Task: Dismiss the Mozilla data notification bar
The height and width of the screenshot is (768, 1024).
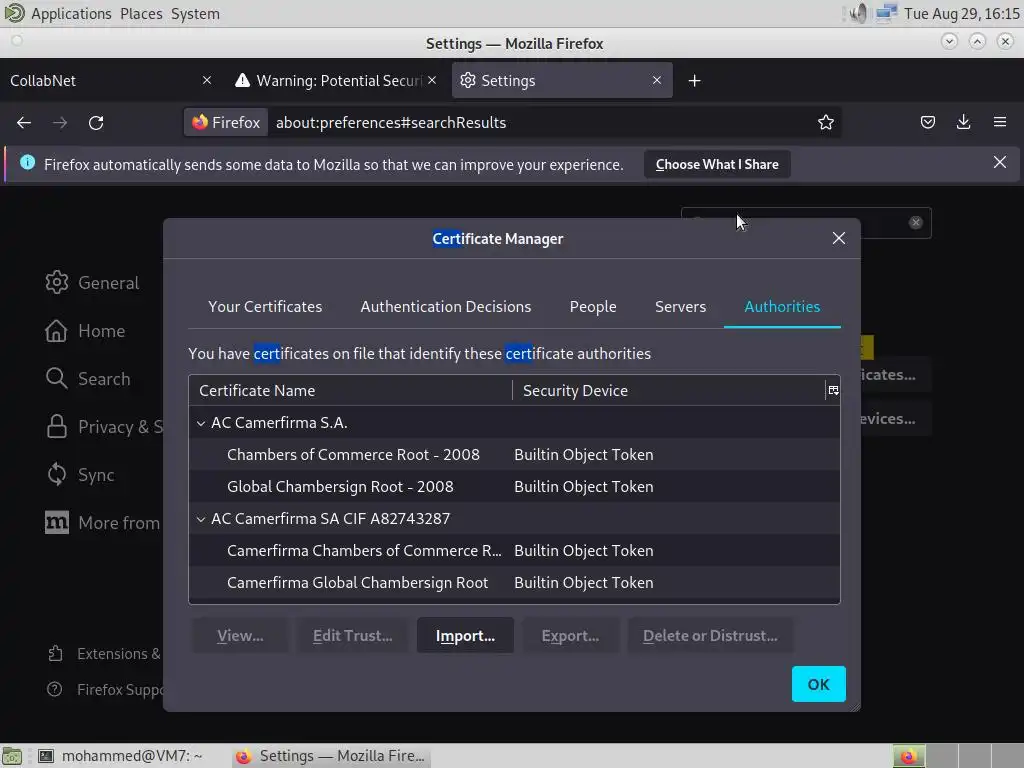Action: tap(999, 163)
